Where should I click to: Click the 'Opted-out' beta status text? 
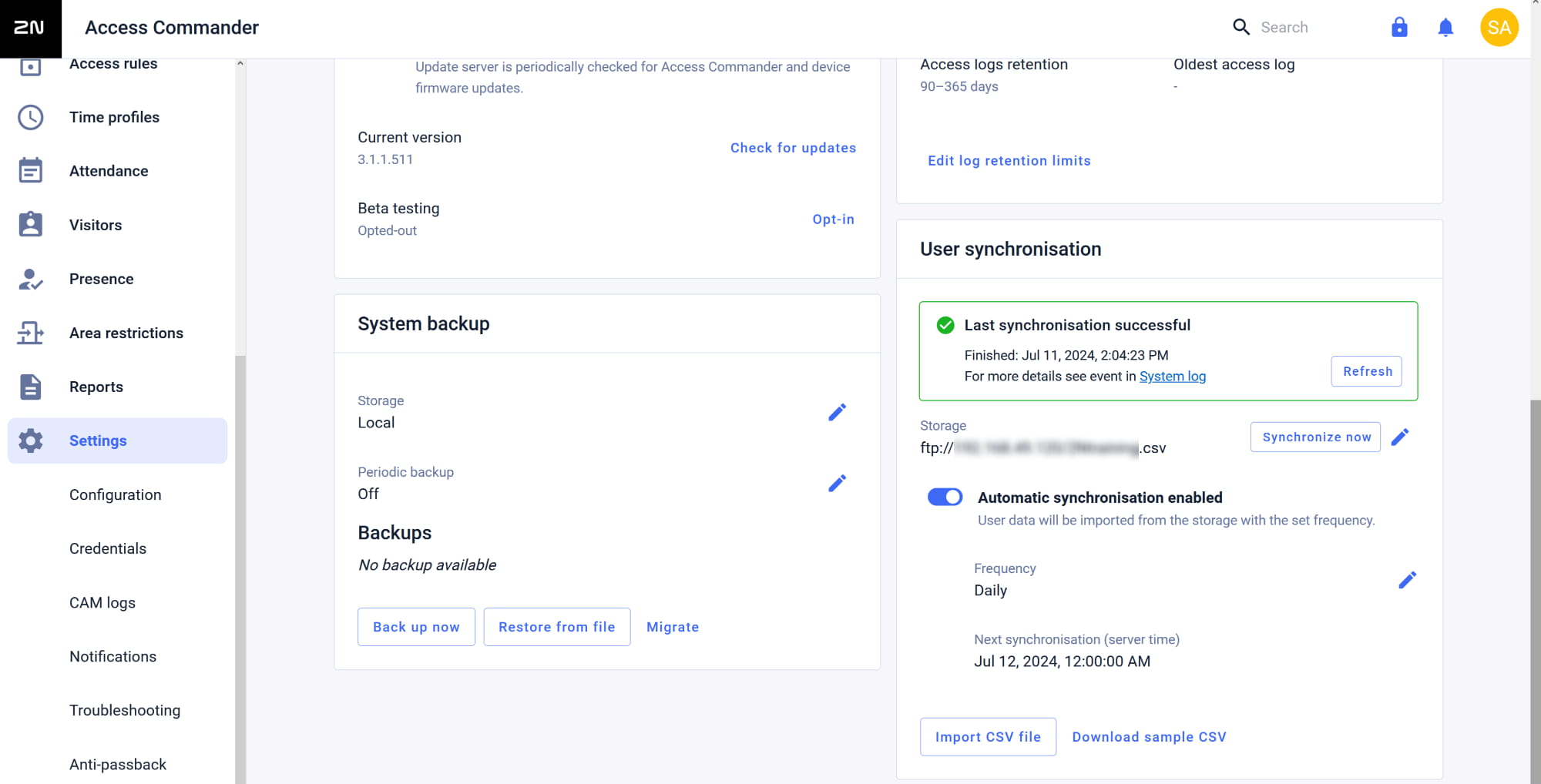tap(387, 230)
